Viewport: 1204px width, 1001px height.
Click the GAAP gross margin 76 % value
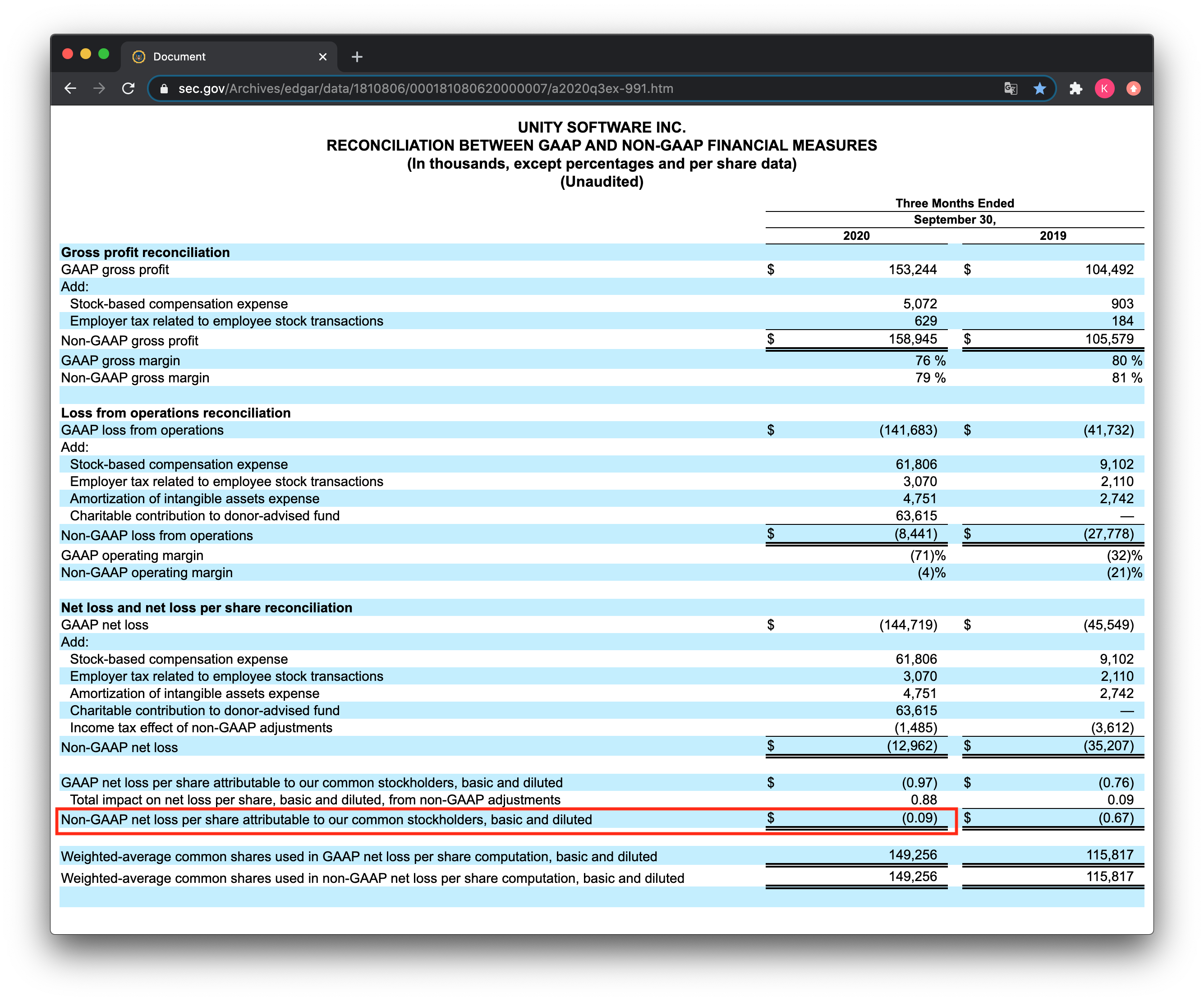click(x=930, y=361)
